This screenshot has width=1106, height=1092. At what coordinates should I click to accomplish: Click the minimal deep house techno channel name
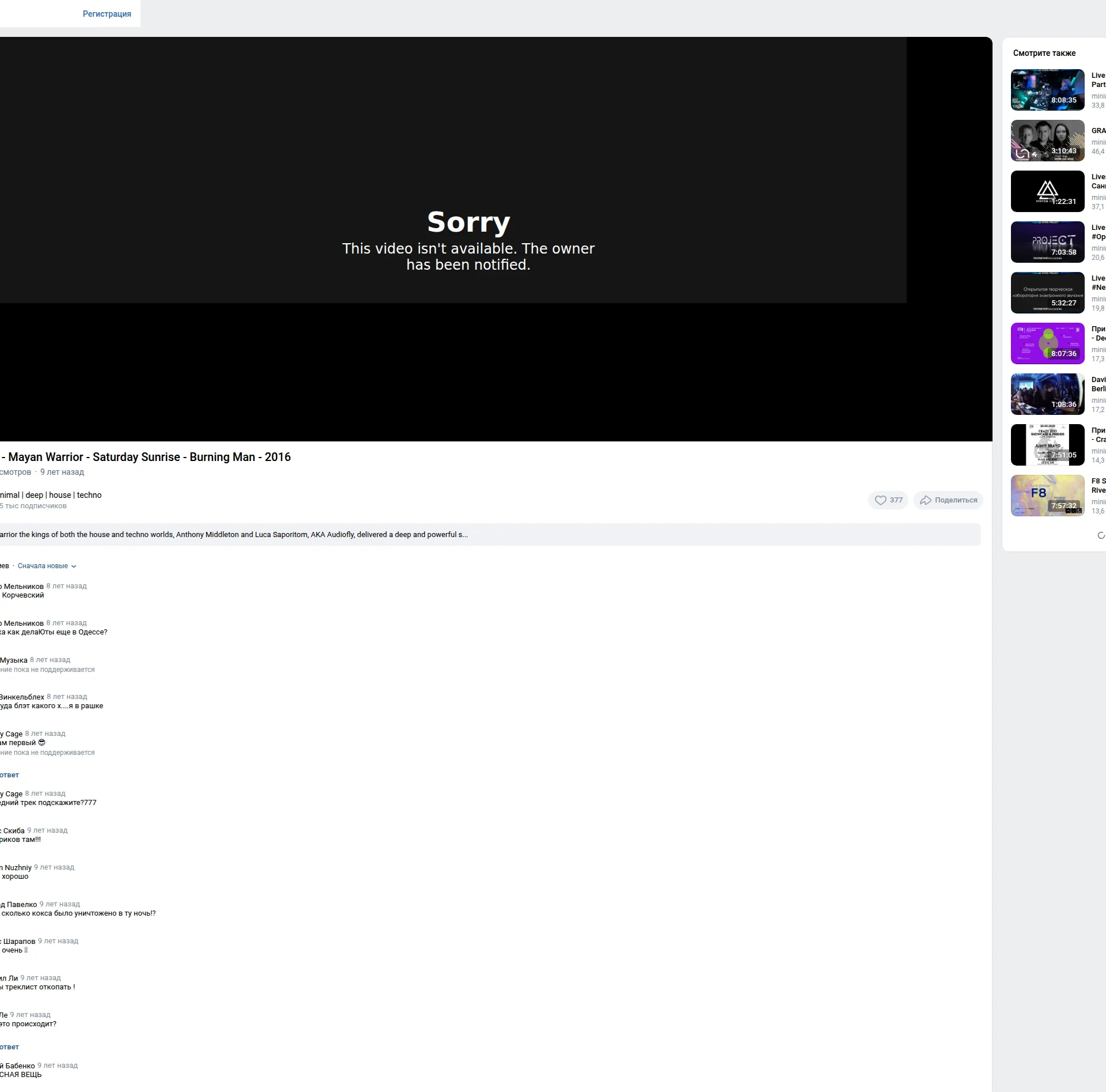[x=51, y=495]
